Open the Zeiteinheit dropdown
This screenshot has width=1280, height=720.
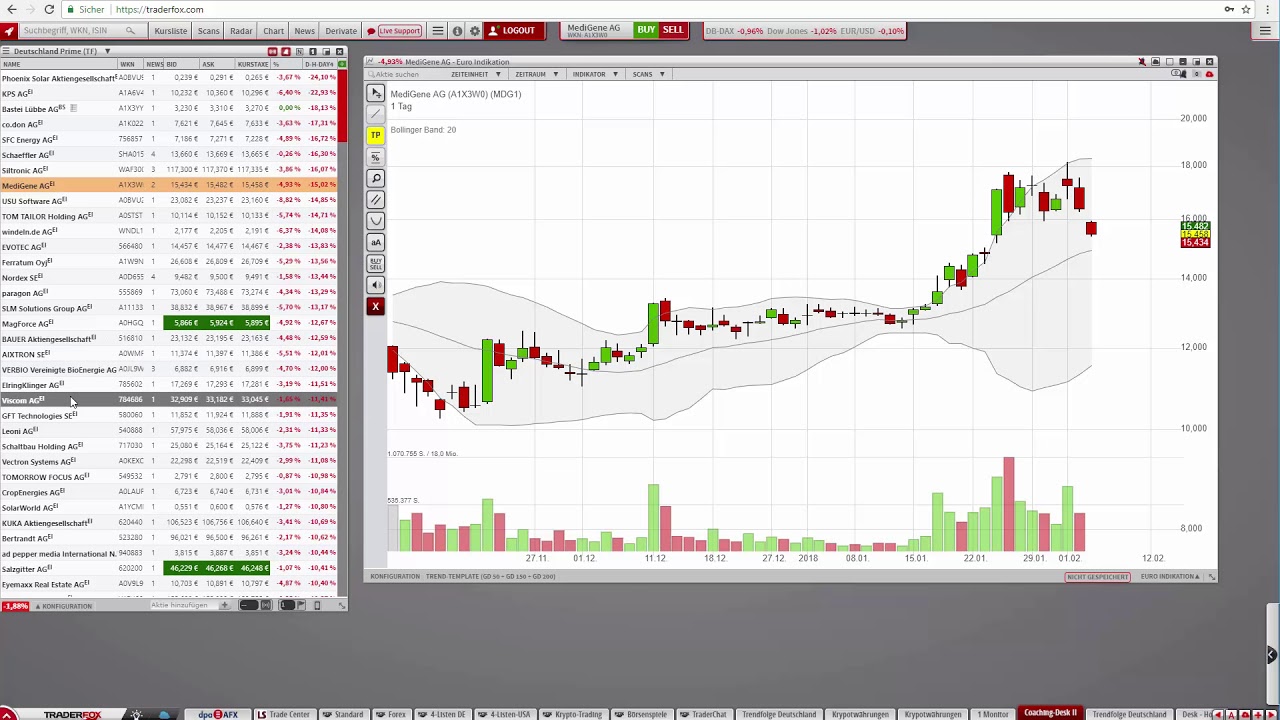(475, 74)
